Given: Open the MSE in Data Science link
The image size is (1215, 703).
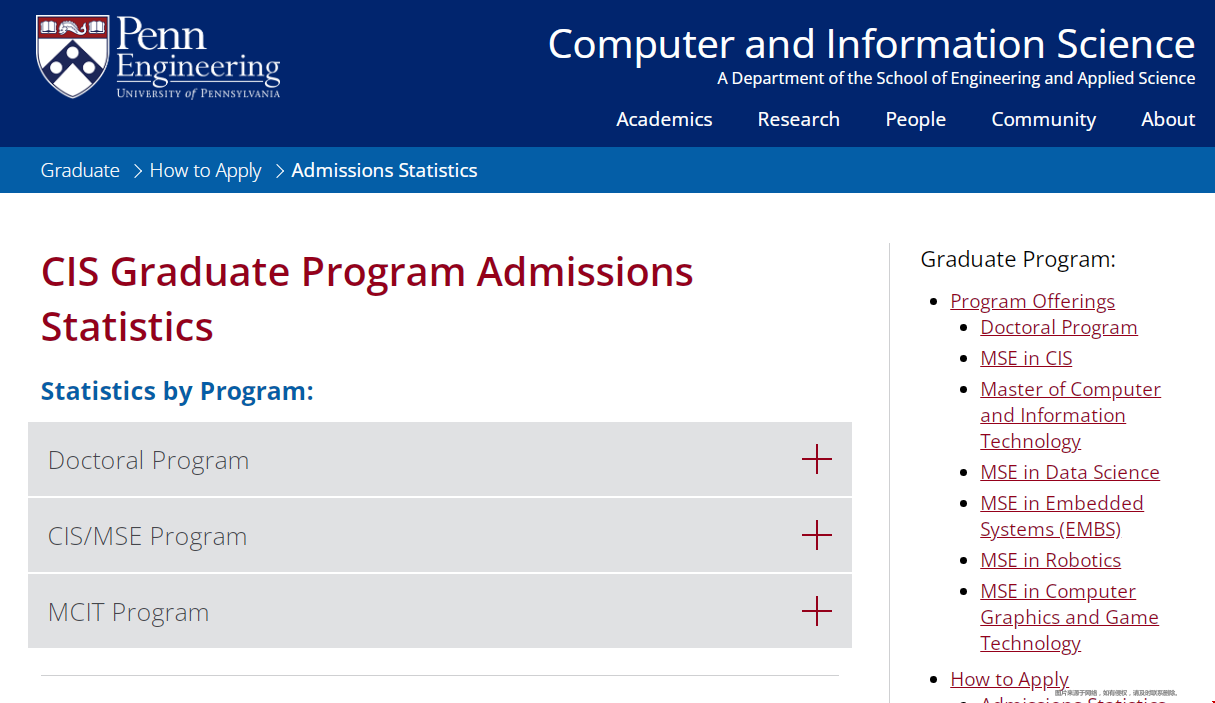Looking at the screenshot, I should (x=1069, y=472).
